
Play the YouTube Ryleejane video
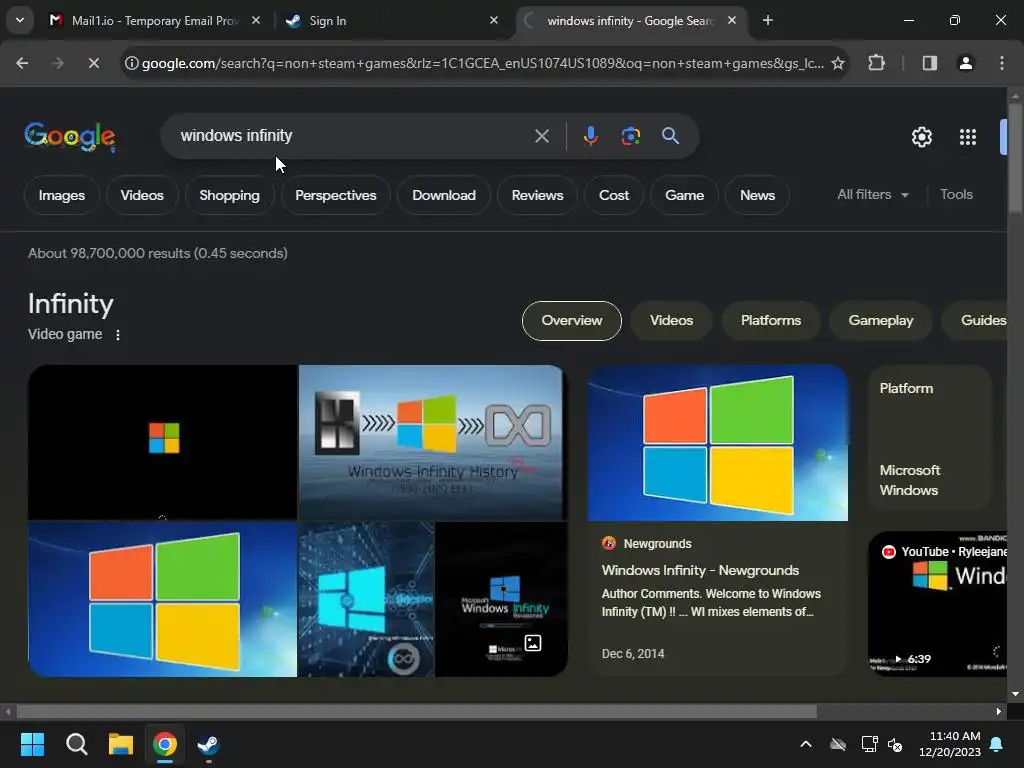(x=937, y=604)
